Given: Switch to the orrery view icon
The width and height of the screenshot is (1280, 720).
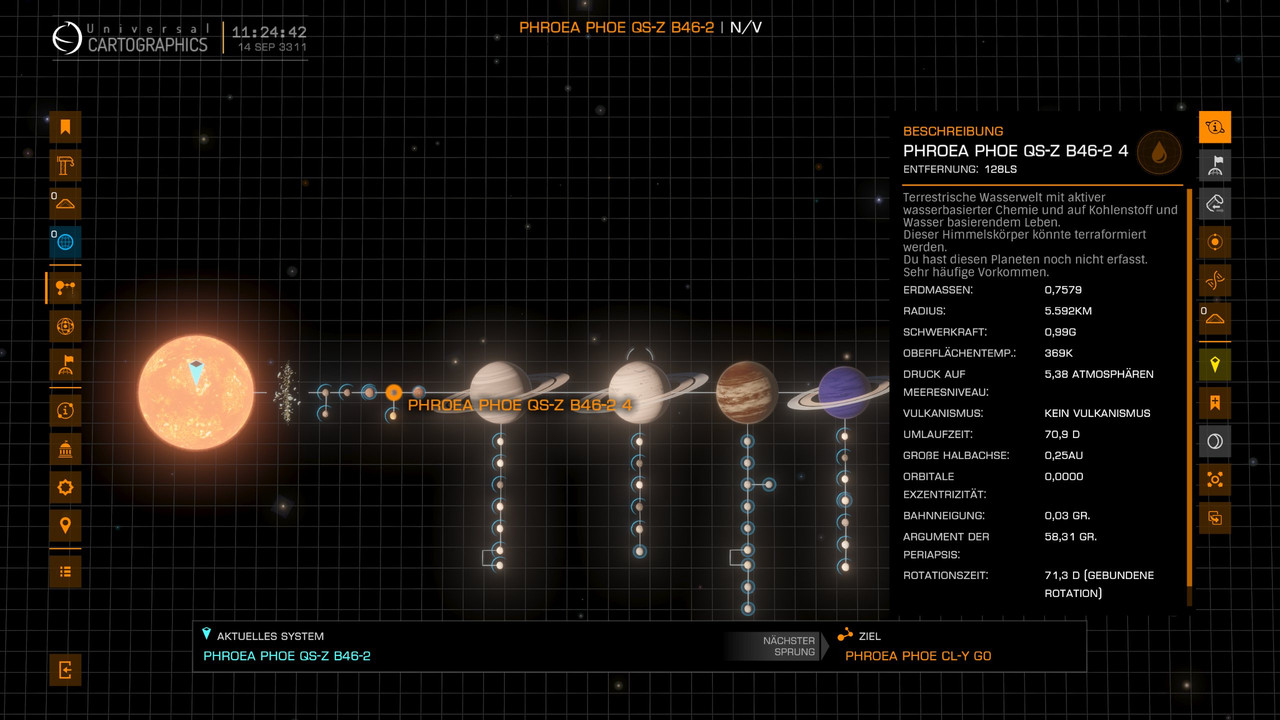Looking at the screenshot, I should point(65,326).
